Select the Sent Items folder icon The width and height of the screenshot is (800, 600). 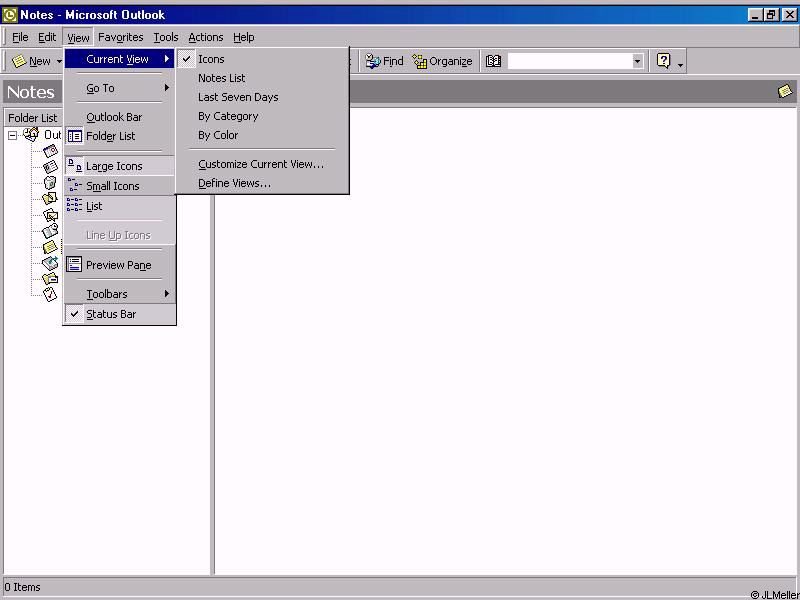(50, 279)
